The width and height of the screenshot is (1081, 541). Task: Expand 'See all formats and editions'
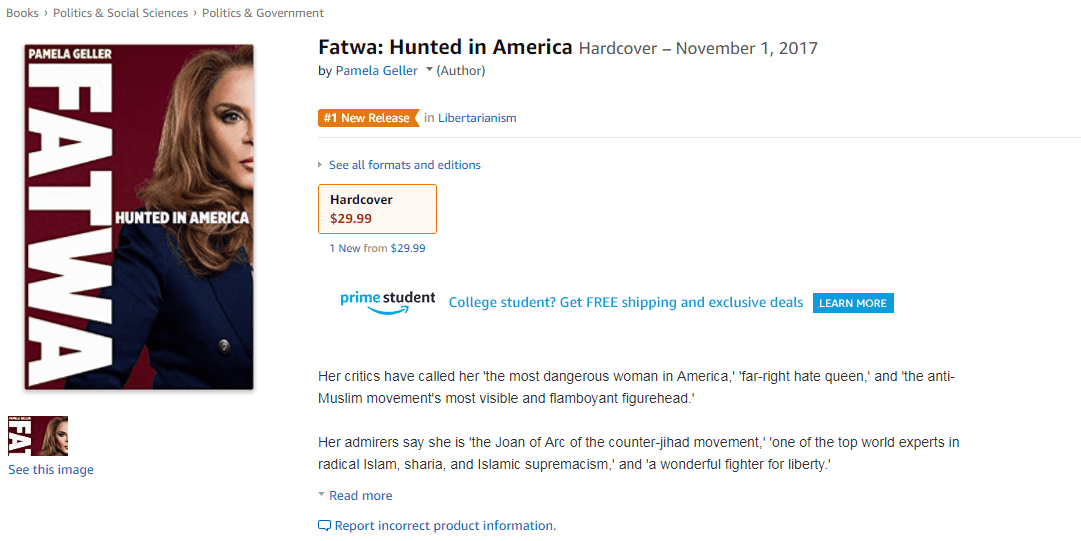tap(404, 165)
